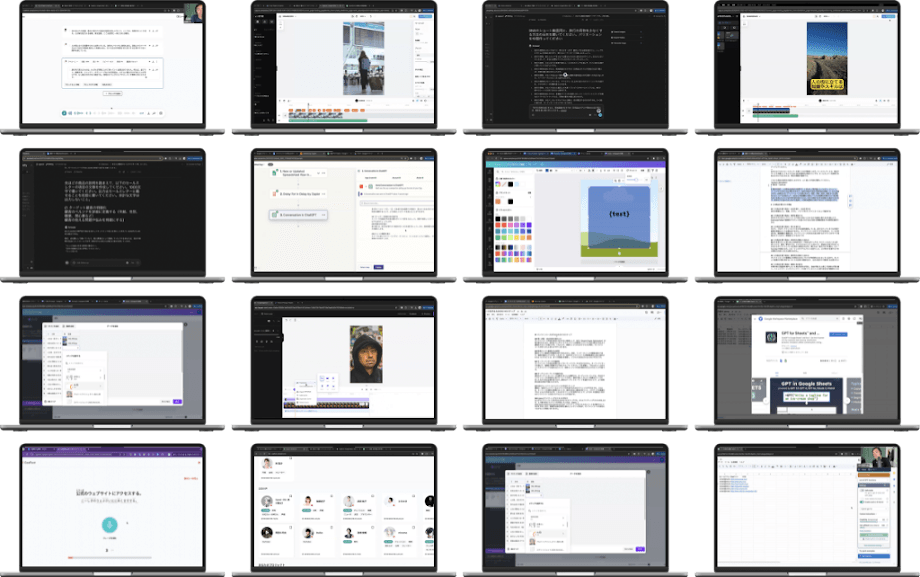Click the teal microphone record button
The height and width of the screenshot is (577, 920).
coord(109,525)
